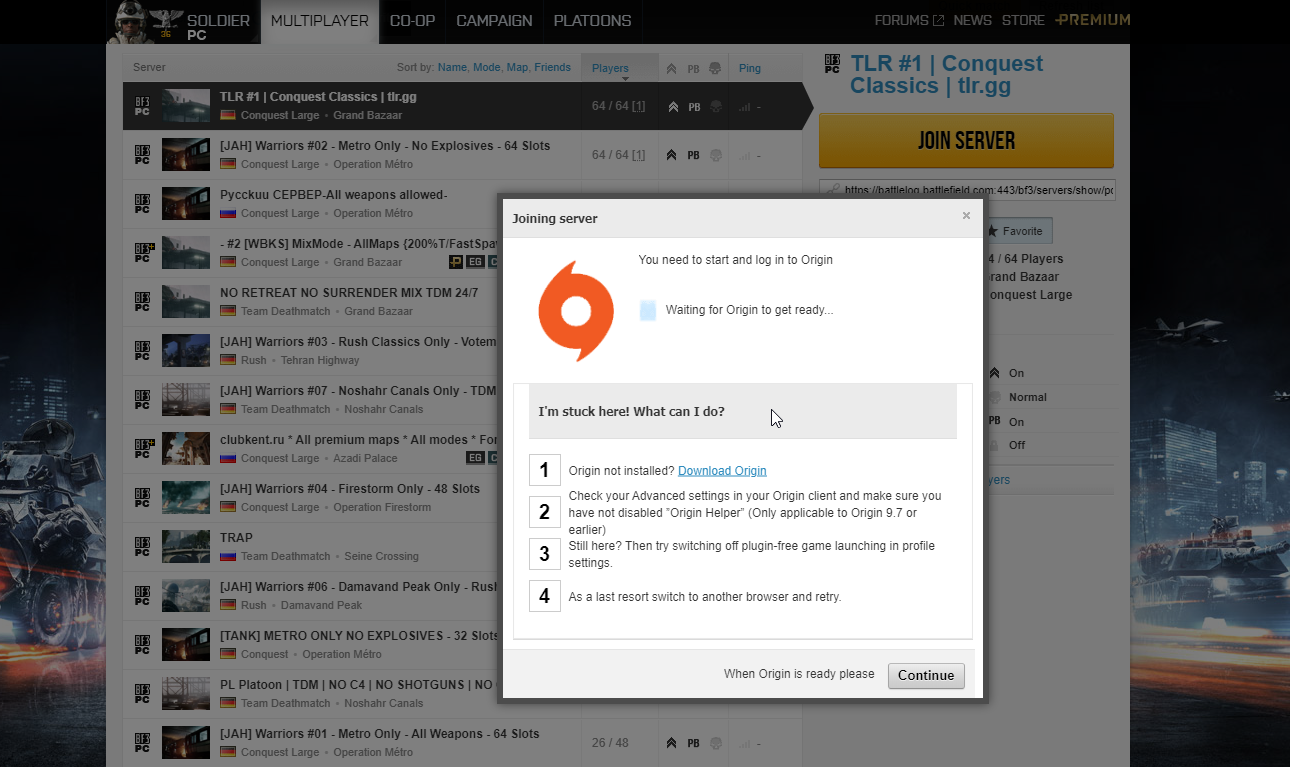Open the Platoons menu item
1290x767 pixels.
coord(592,21)
